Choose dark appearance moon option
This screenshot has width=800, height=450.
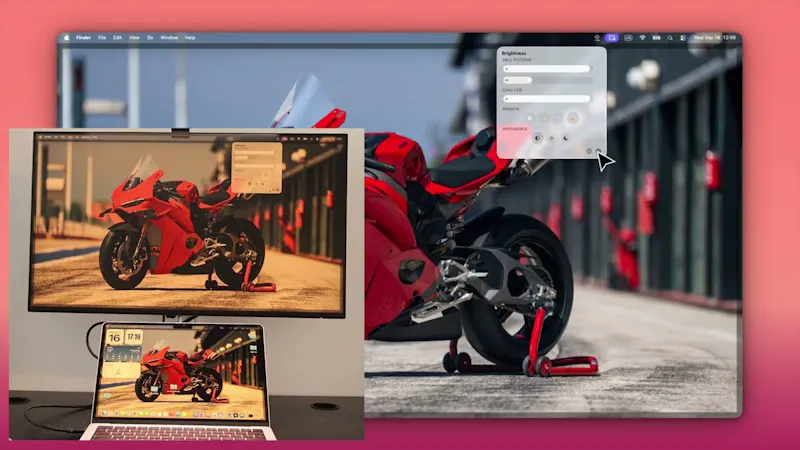566,138
